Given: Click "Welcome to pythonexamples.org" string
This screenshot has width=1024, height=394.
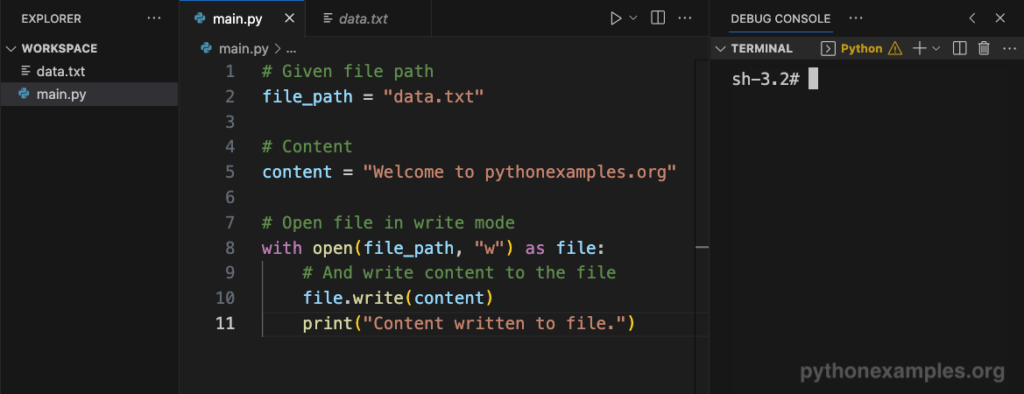Looking at the screenshot, I should [519, 172].
